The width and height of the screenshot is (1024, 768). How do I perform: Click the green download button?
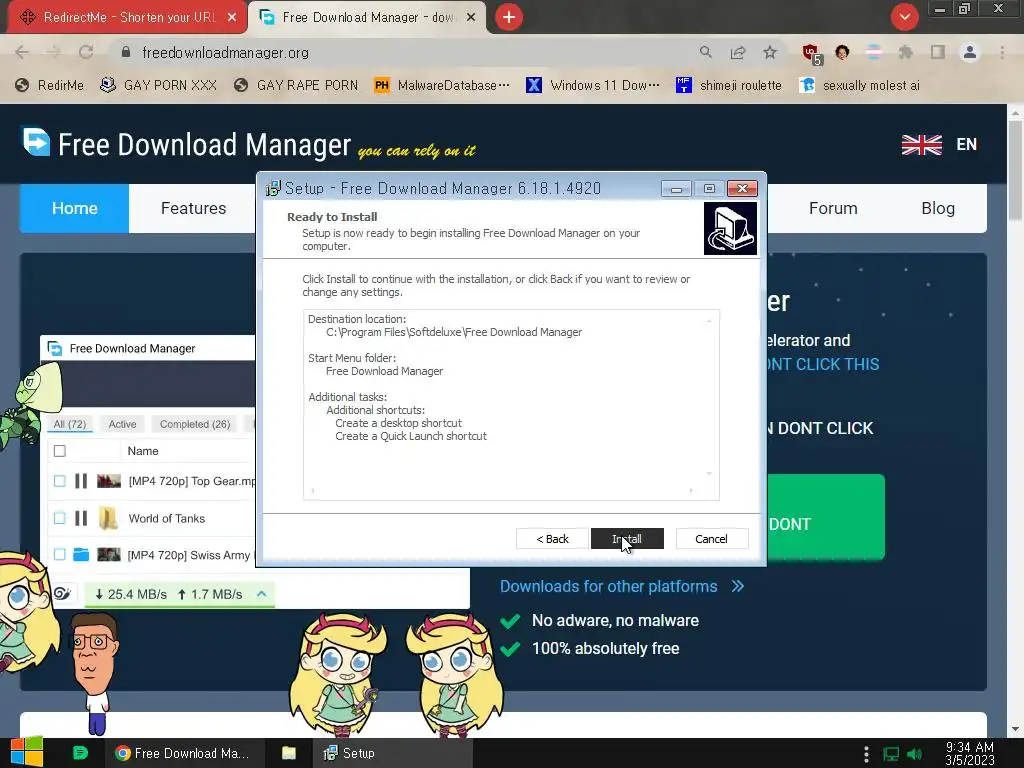coord(825,517)
